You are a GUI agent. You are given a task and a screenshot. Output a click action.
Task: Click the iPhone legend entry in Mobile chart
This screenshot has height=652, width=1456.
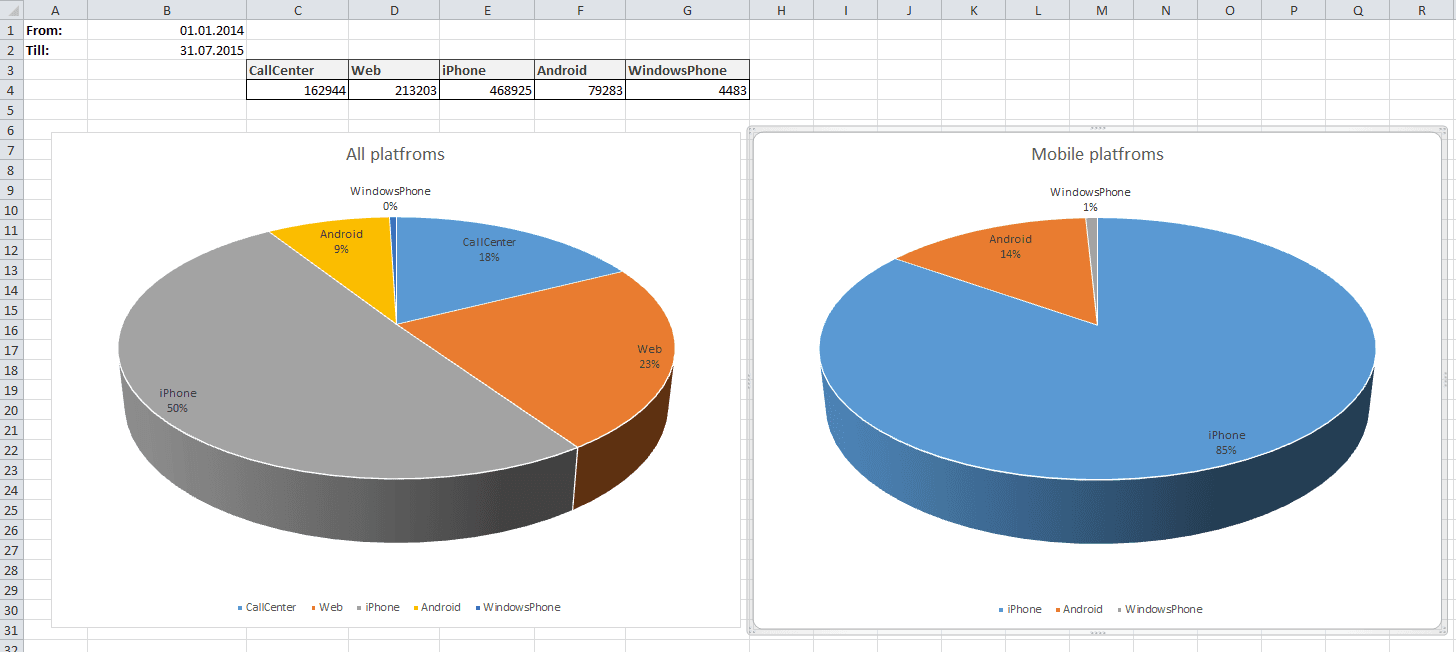[x=1019, y=609]
